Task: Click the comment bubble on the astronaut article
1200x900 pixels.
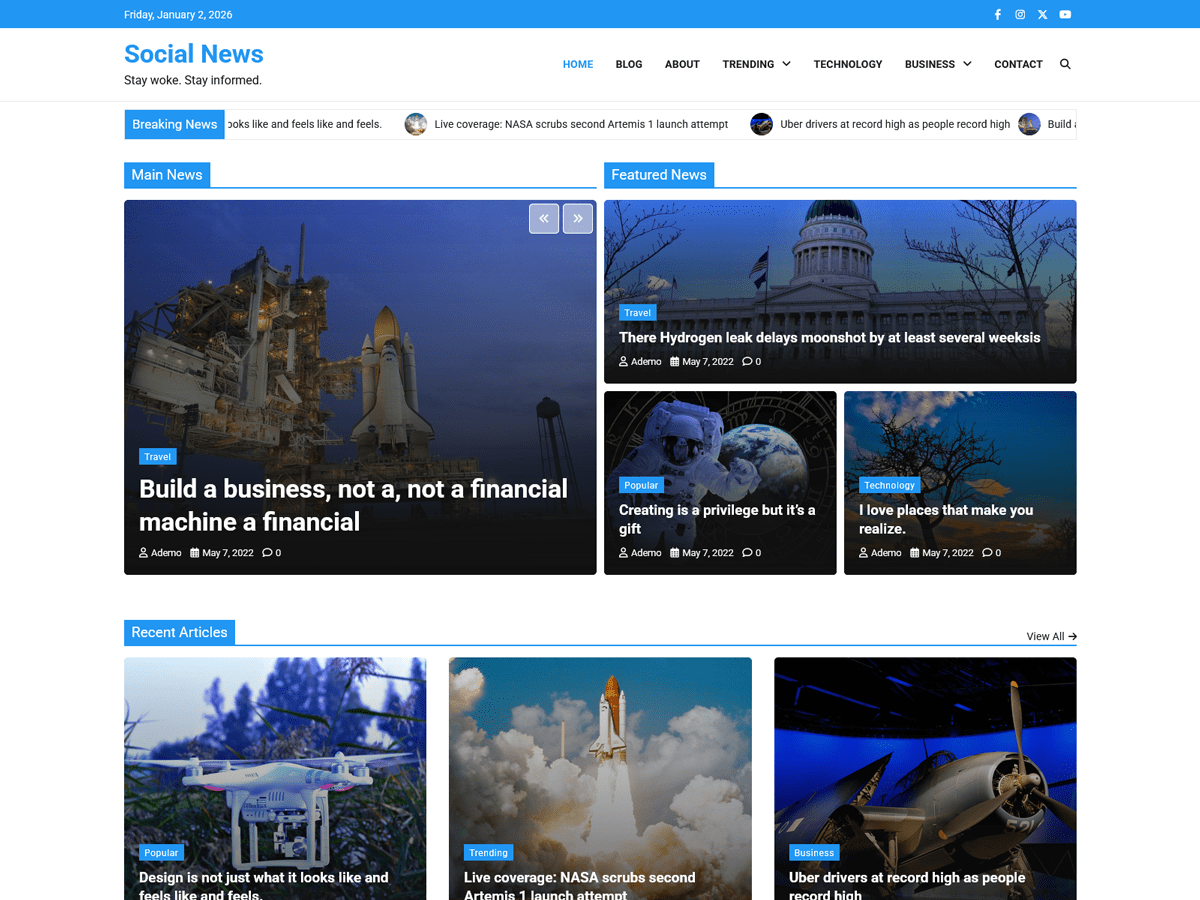Action: tap(747, 552)
